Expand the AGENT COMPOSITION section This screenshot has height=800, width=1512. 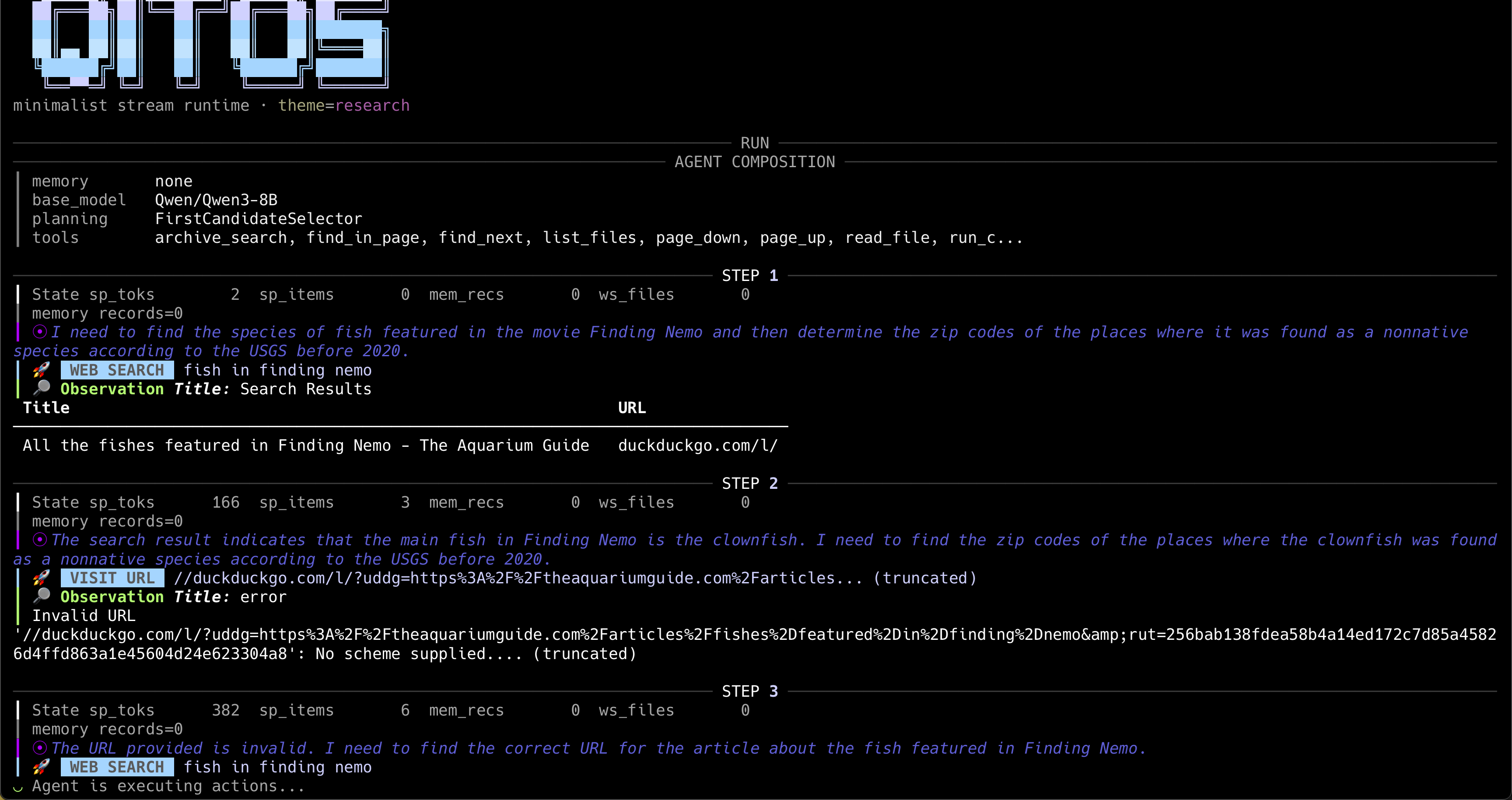[x=754, y=162]
